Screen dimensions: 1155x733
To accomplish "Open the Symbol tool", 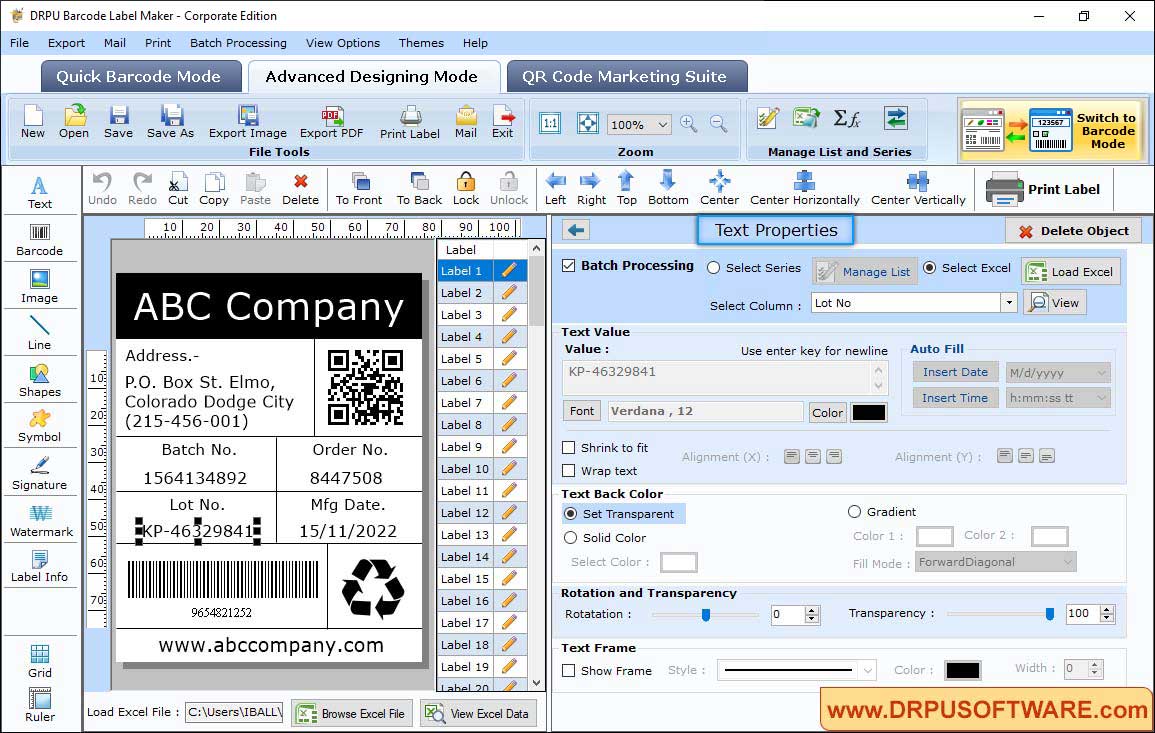I will [40, 427].
